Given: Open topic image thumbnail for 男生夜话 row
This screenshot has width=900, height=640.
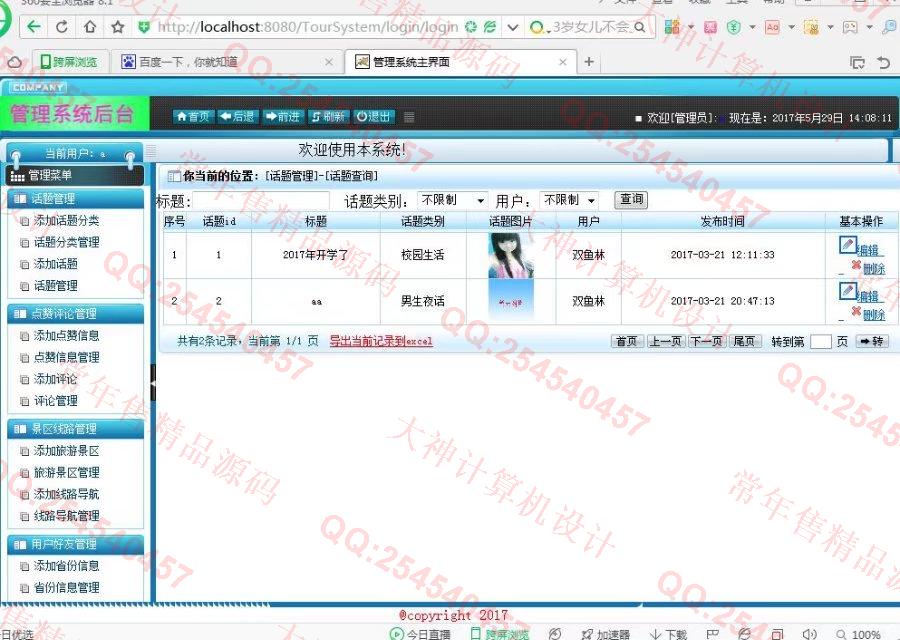Looking at the screenshot, I should (511, 300).
